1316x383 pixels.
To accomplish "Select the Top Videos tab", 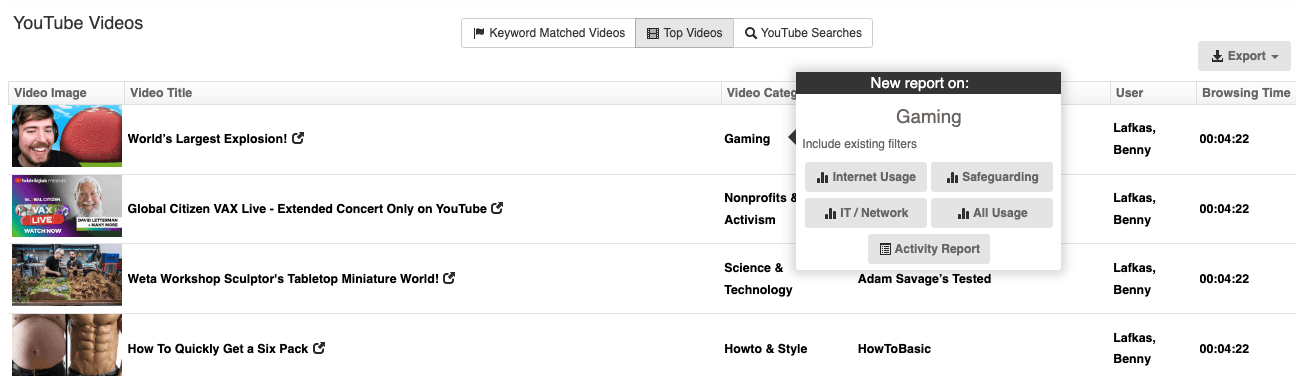I will 685,33.
